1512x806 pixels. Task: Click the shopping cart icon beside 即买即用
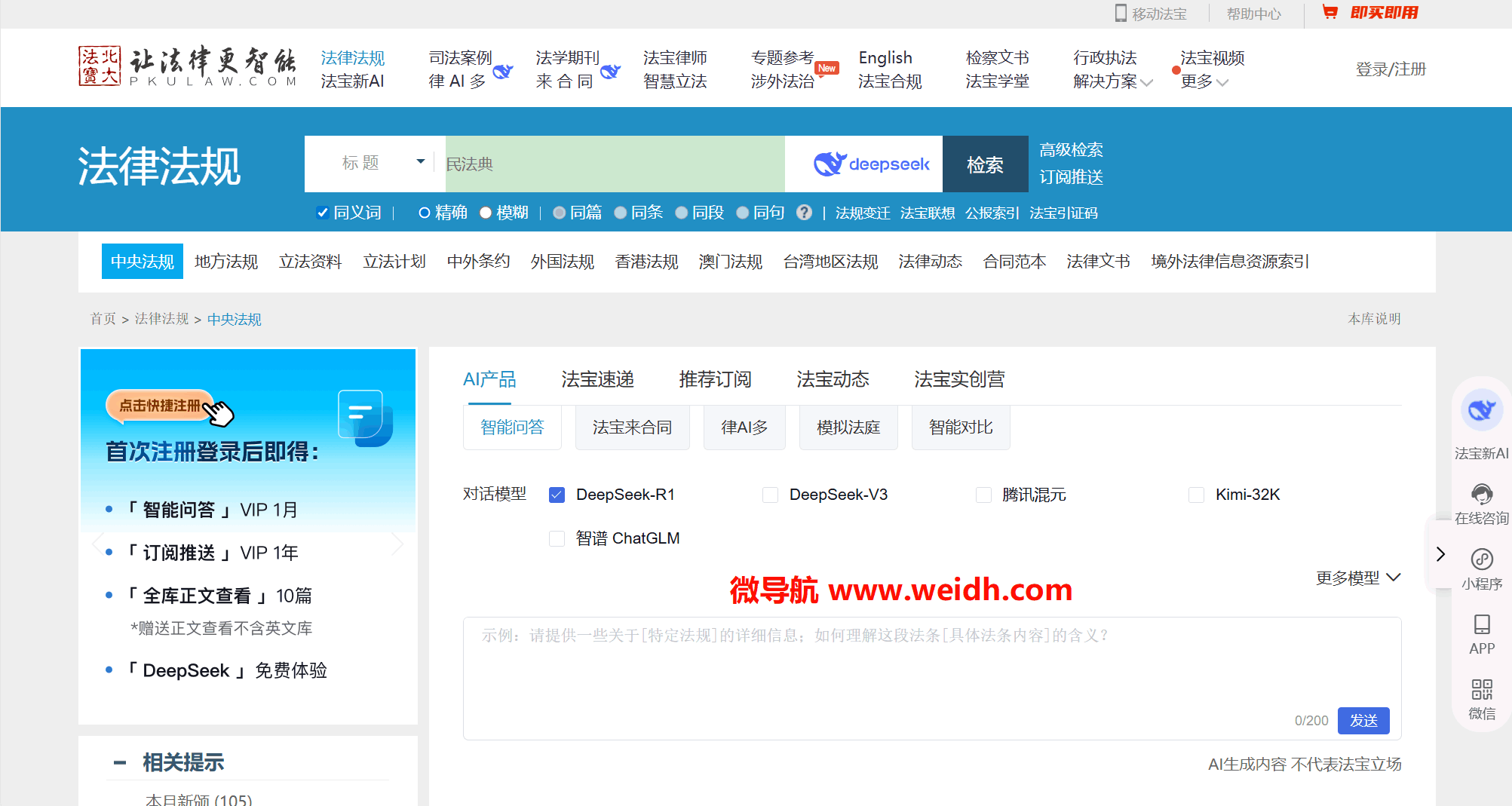click(1330, 12)
